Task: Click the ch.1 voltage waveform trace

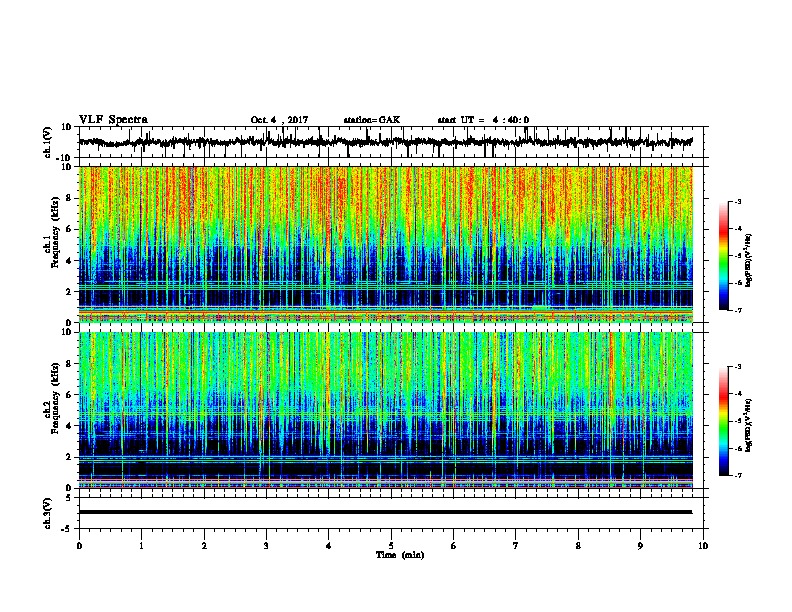Action: pos(385,142)
